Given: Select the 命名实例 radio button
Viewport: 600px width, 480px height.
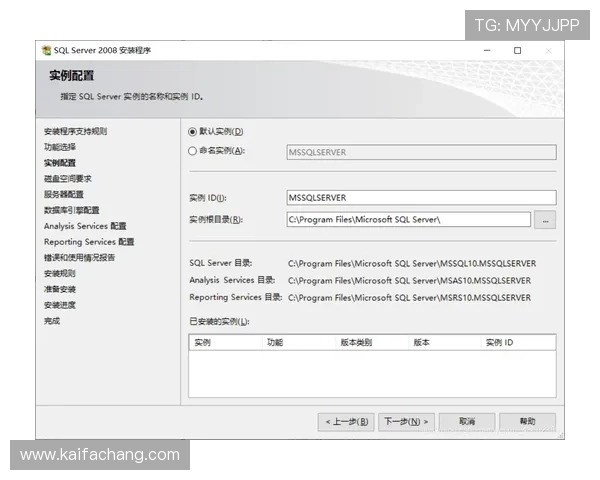Looking at the screenshot, I should pyautogui.click(x=192, y=151).
